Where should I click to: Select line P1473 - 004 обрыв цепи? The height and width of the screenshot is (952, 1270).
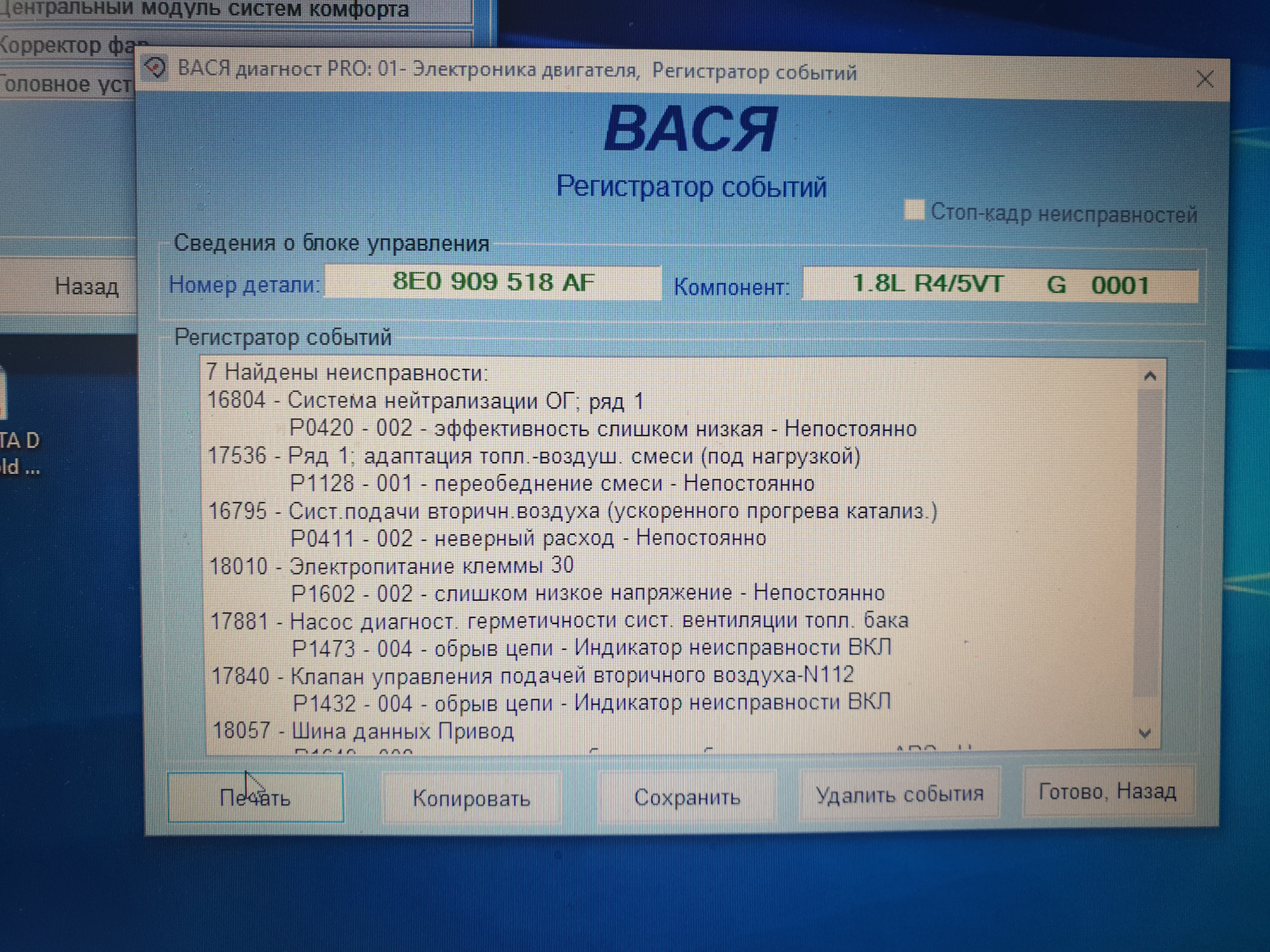[592, 648]
